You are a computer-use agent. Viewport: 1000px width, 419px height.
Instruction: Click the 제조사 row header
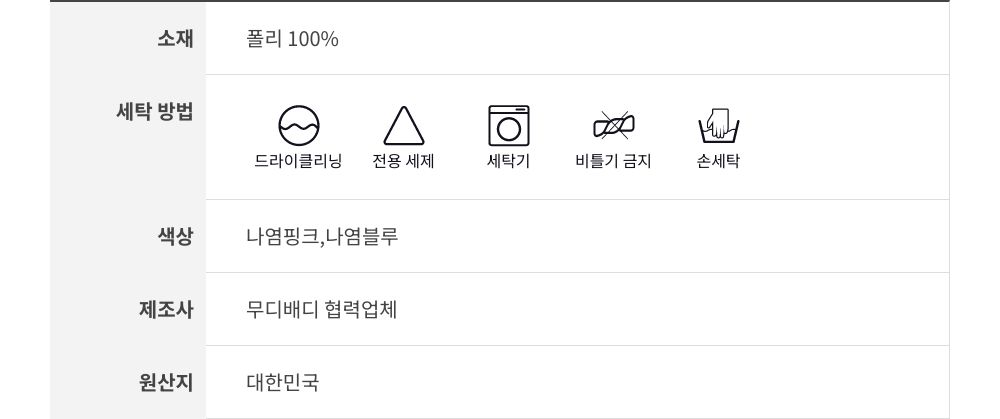[x=166, y=309]
